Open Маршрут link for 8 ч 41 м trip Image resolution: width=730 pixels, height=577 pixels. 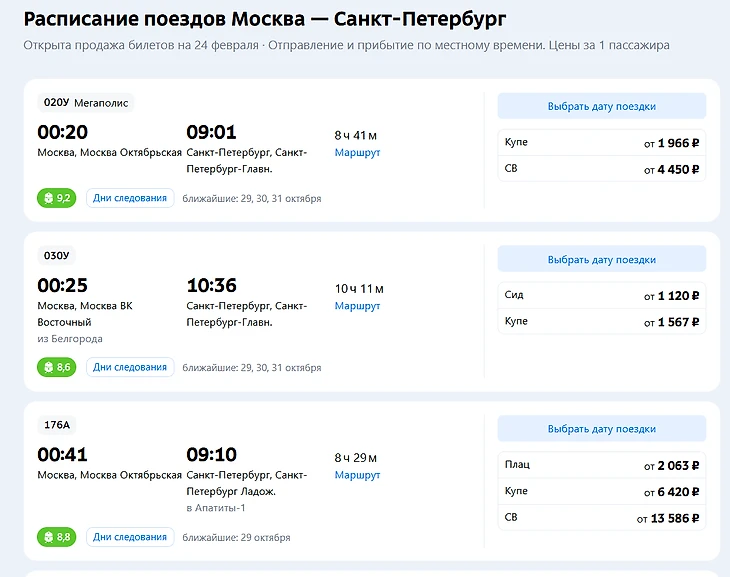click(x=357, y=152)
